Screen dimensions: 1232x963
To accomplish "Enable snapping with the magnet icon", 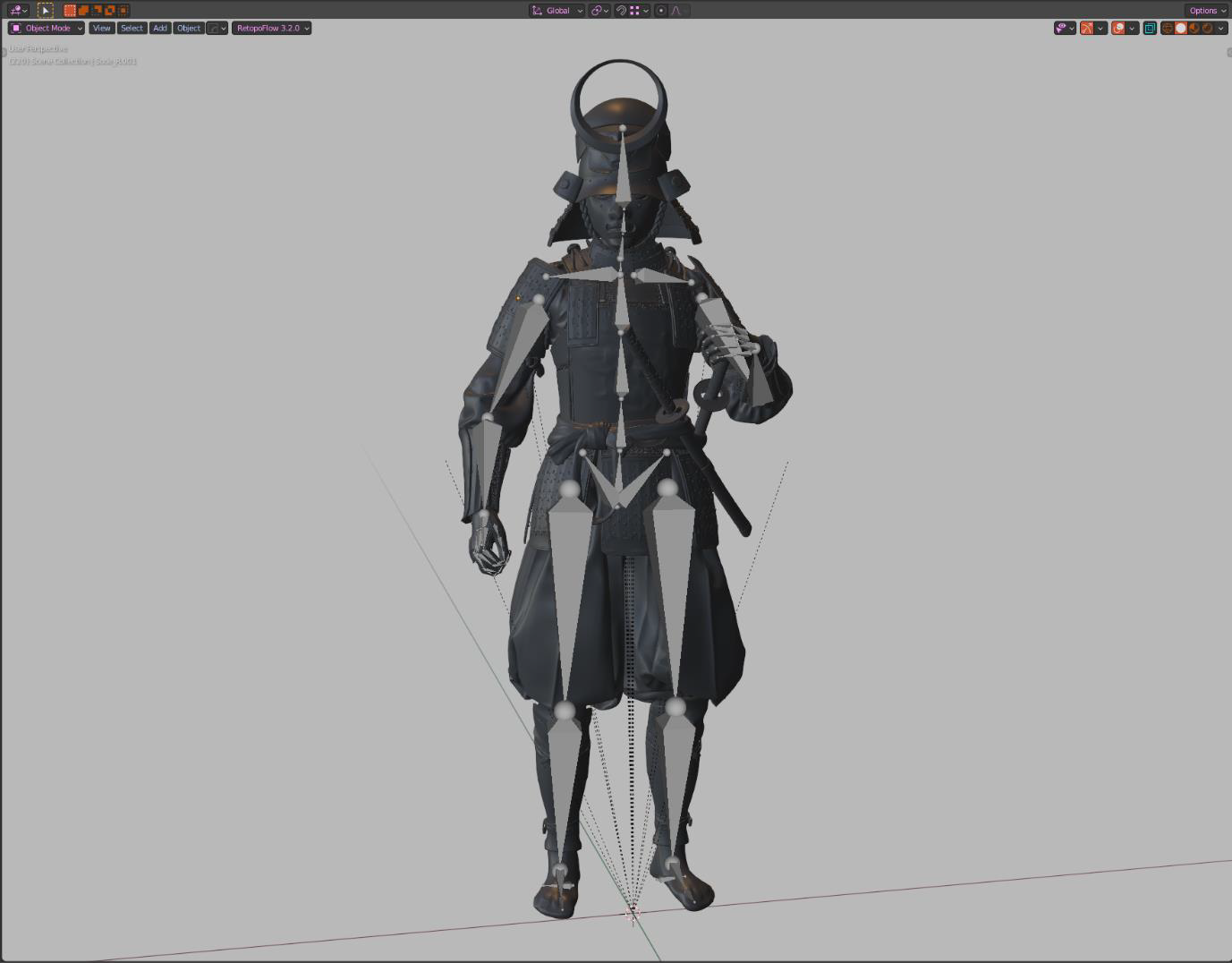I will 624,10.
